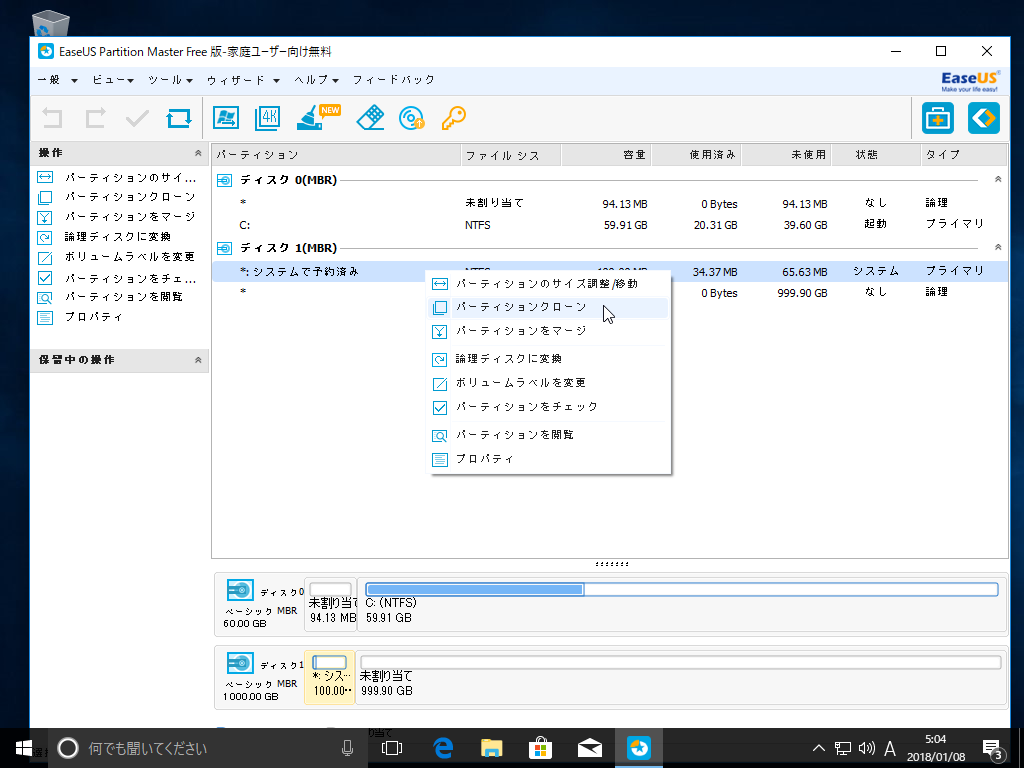Screen dimensions: 1024x768
Task: Choose パーティションのサイズ調整/移動 from the context menu
Action: point(548,283)
